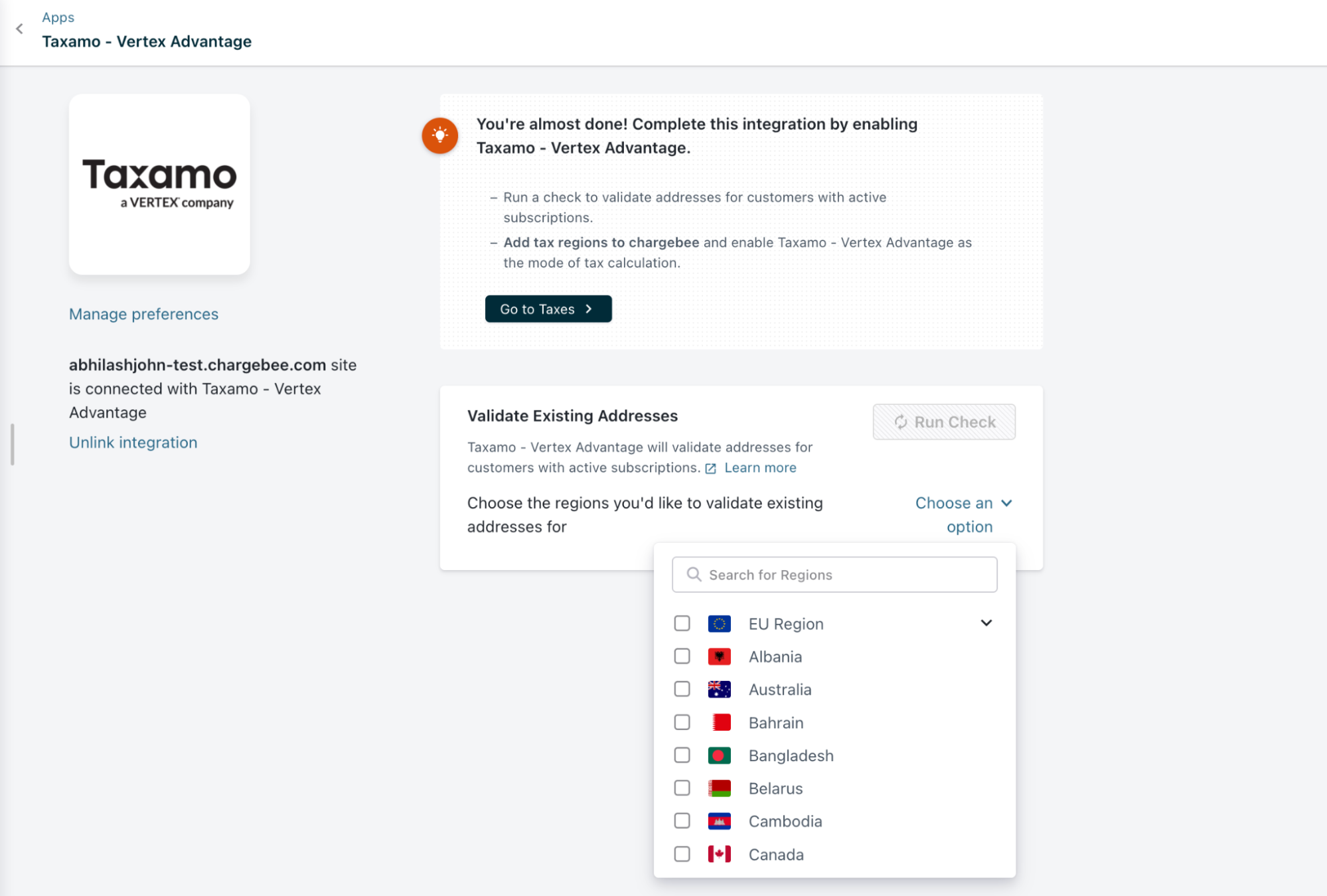Click the Canada flag icon
The width and height of the screenshot is (1327, 896).
[719, 854]
